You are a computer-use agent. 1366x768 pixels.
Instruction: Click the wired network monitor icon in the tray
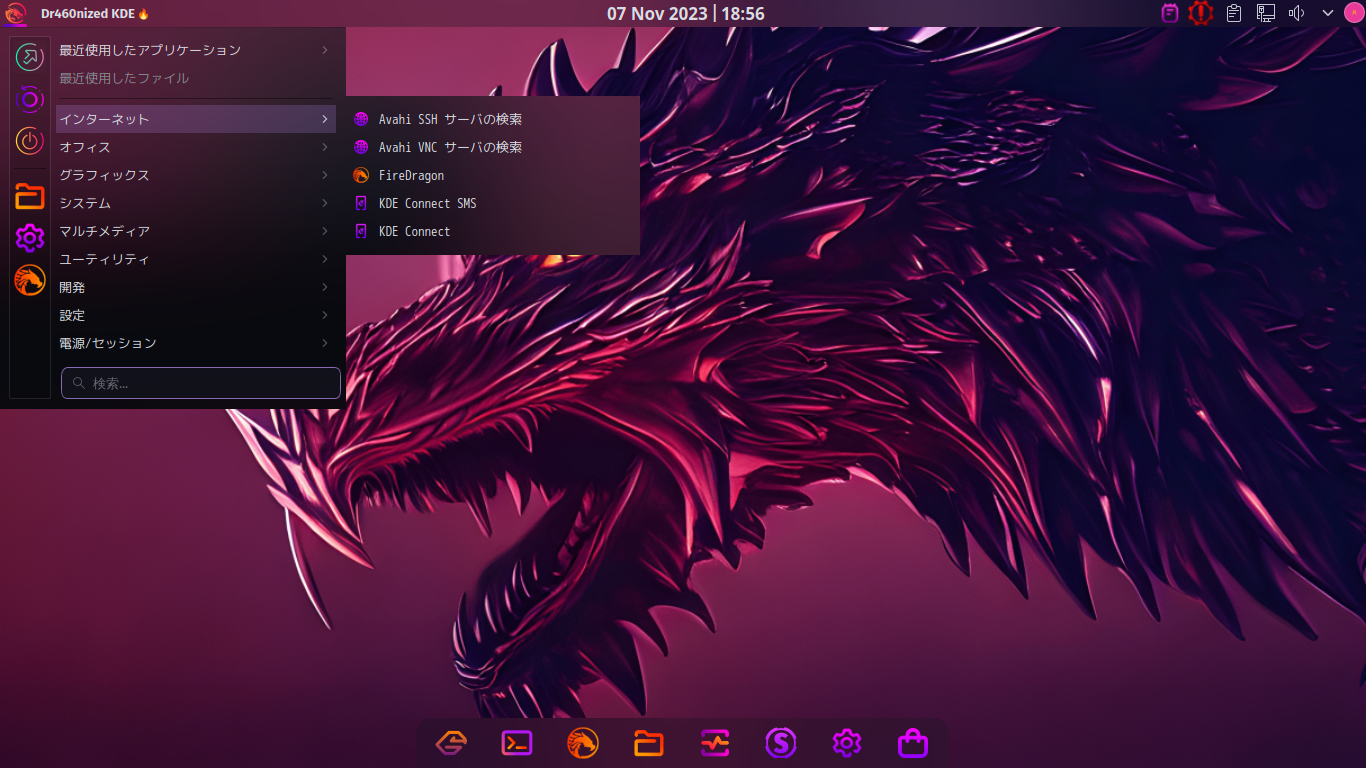click(1266, 13)
